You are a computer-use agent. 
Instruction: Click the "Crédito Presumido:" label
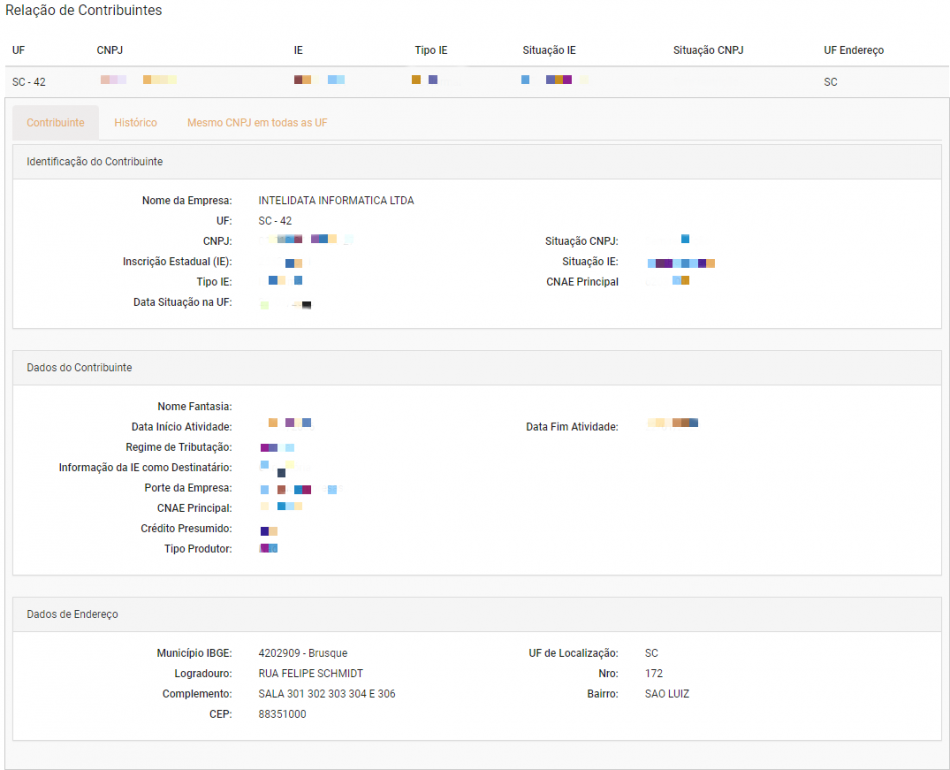[187, 528]
